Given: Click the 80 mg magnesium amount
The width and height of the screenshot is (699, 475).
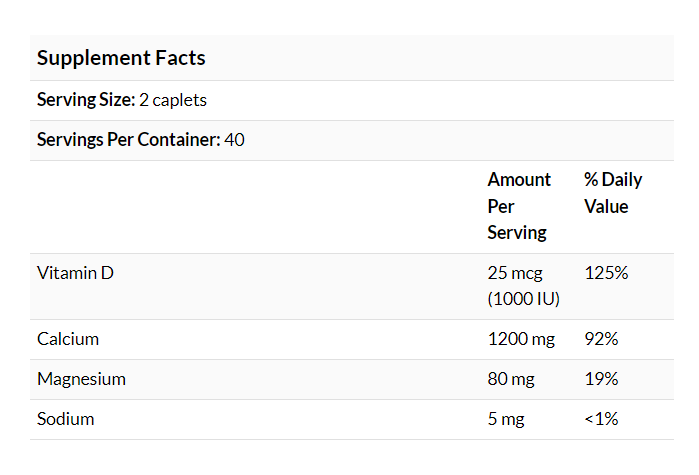Looking at the screenshot, I should [511, 379].
